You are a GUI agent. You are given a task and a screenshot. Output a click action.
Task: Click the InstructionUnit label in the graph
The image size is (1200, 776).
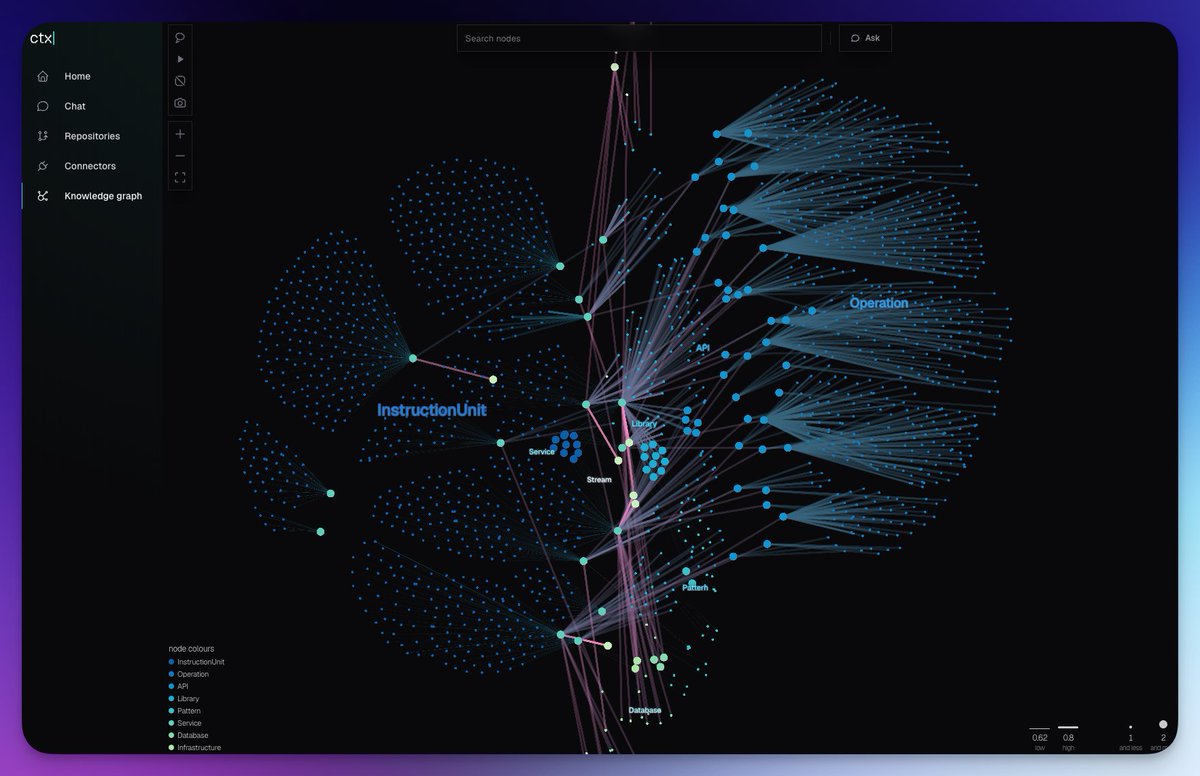coord(431,410)
